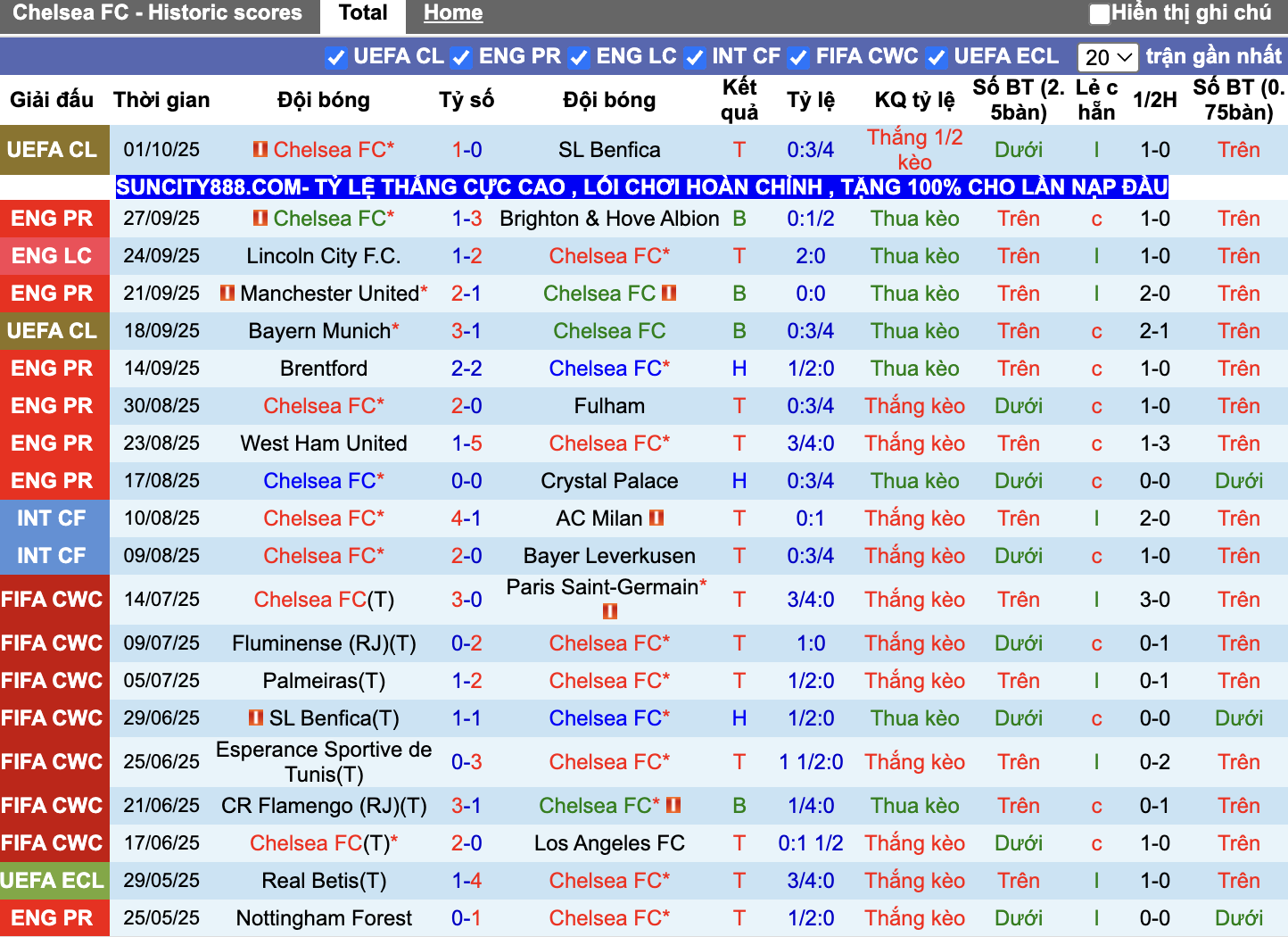This screenshot has width=1288, height=937.
Task: Click the 'Giải đấu' column header
Action: coord(52,100)
